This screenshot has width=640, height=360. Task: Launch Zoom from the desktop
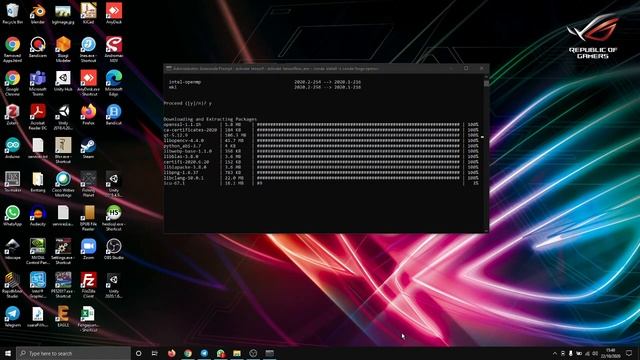pyautogui.click(x=88, y=249)
